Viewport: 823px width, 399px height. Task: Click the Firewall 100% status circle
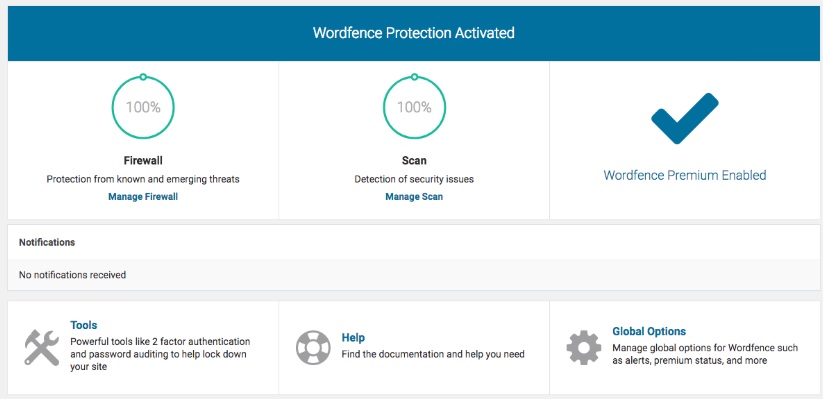(x=143, y=107)
